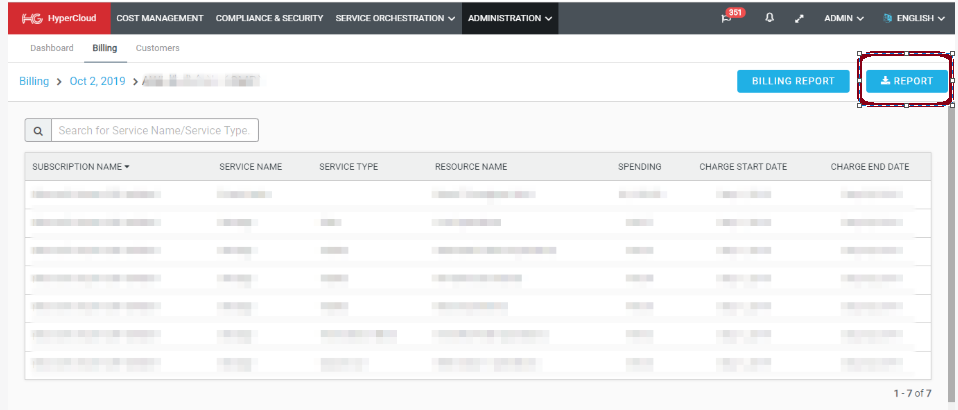Open the Cost Management menu
The image size is (958, 410).
click(159, 18)
